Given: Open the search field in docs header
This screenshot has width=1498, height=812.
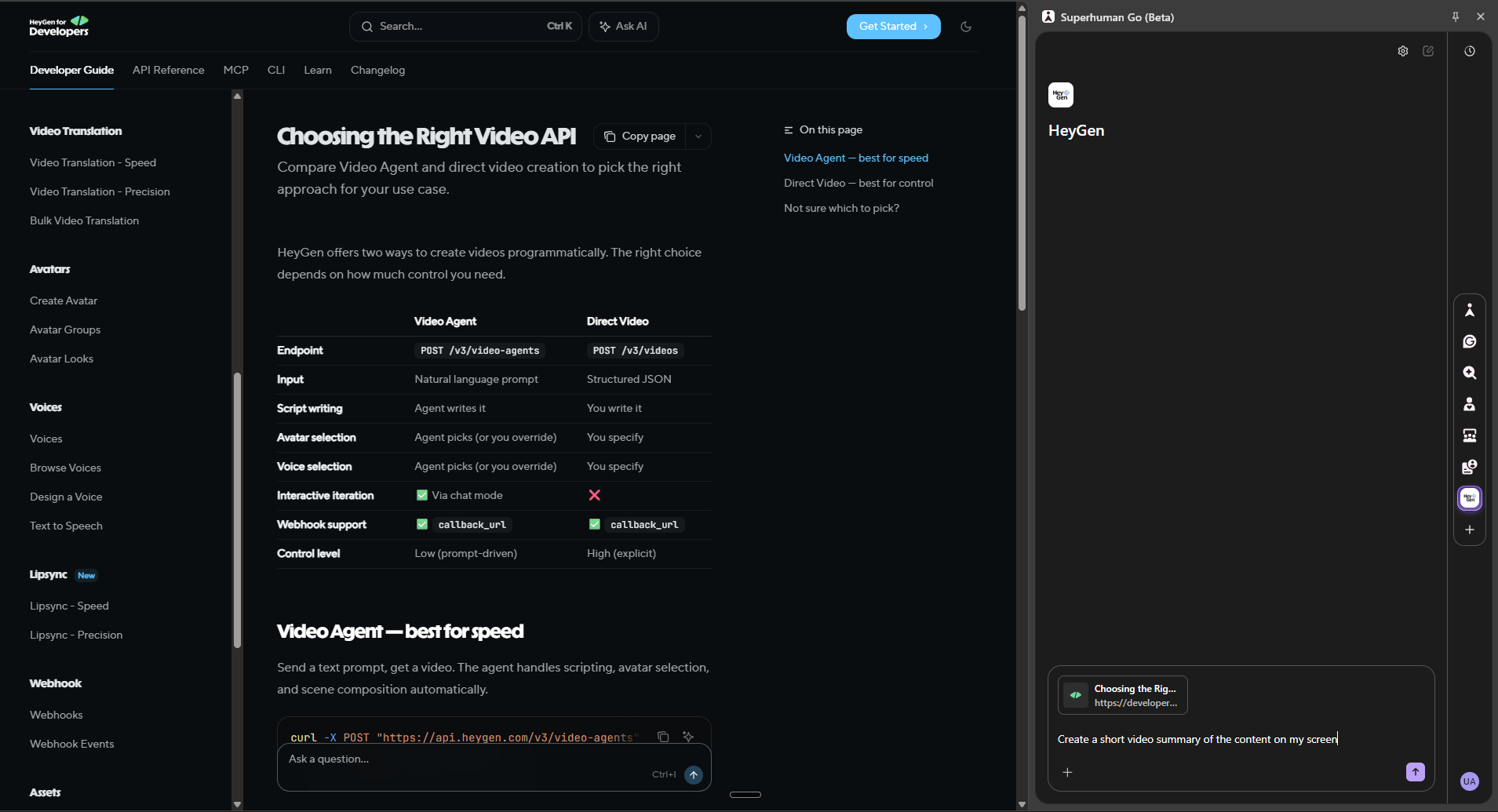Looking at the screenshot, I should pos(465,27).
